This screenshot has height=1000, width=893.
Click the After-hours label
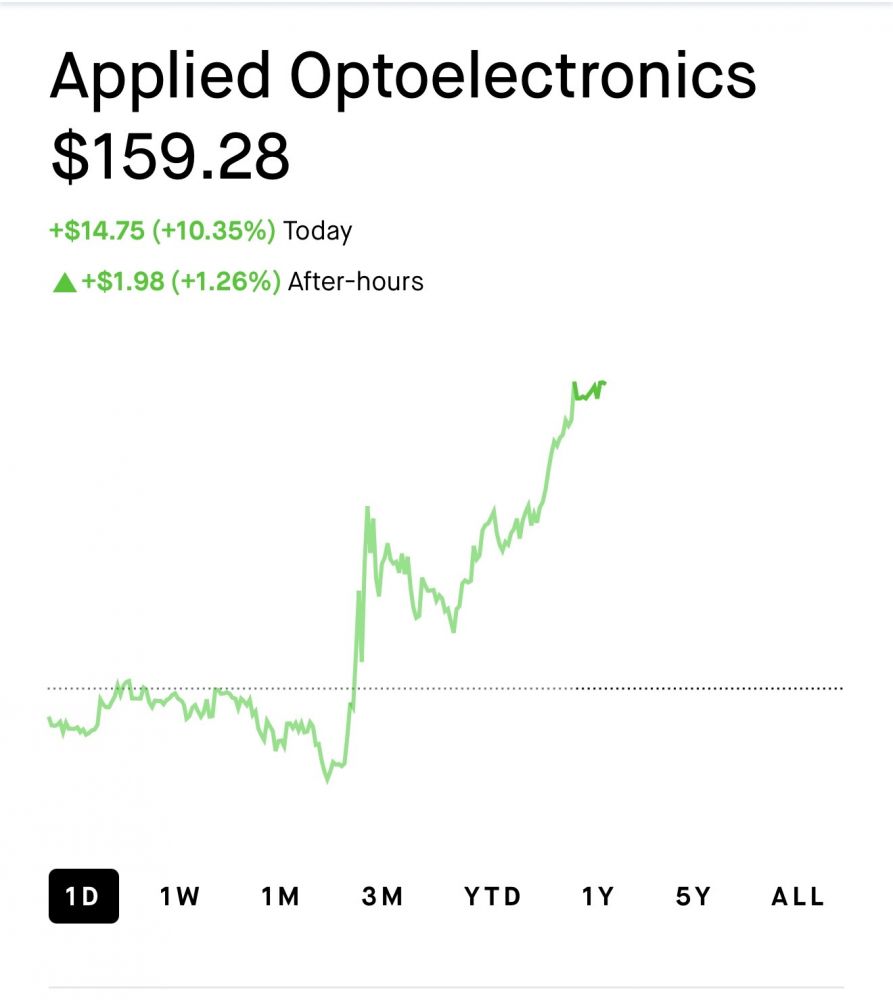point(356,282)
